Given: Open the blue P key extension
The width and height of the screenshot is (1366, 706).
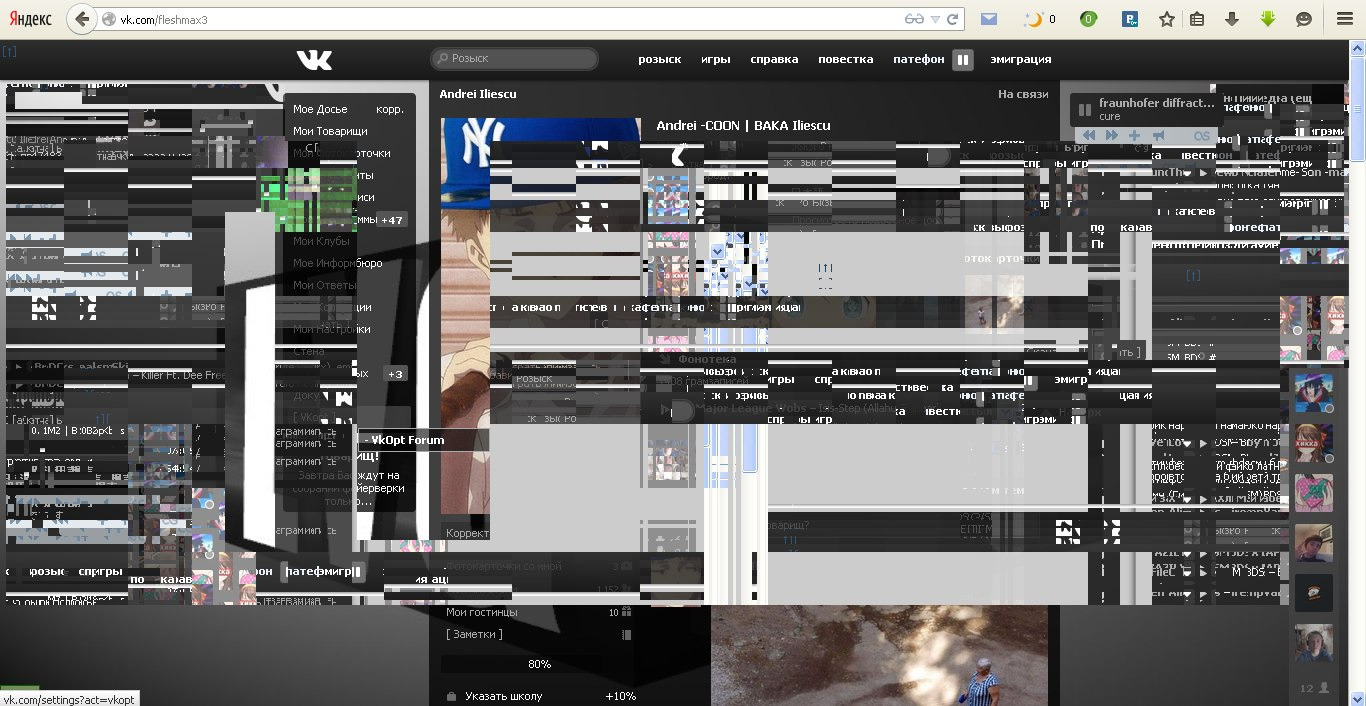Looking at the screenshot, I should (1131, 19).
